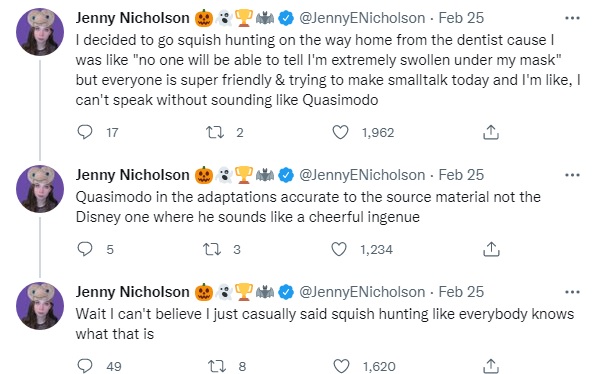Like the tweet with 1,962 likes
Viewport: 598px width, 374px height.
pos(340,132)
